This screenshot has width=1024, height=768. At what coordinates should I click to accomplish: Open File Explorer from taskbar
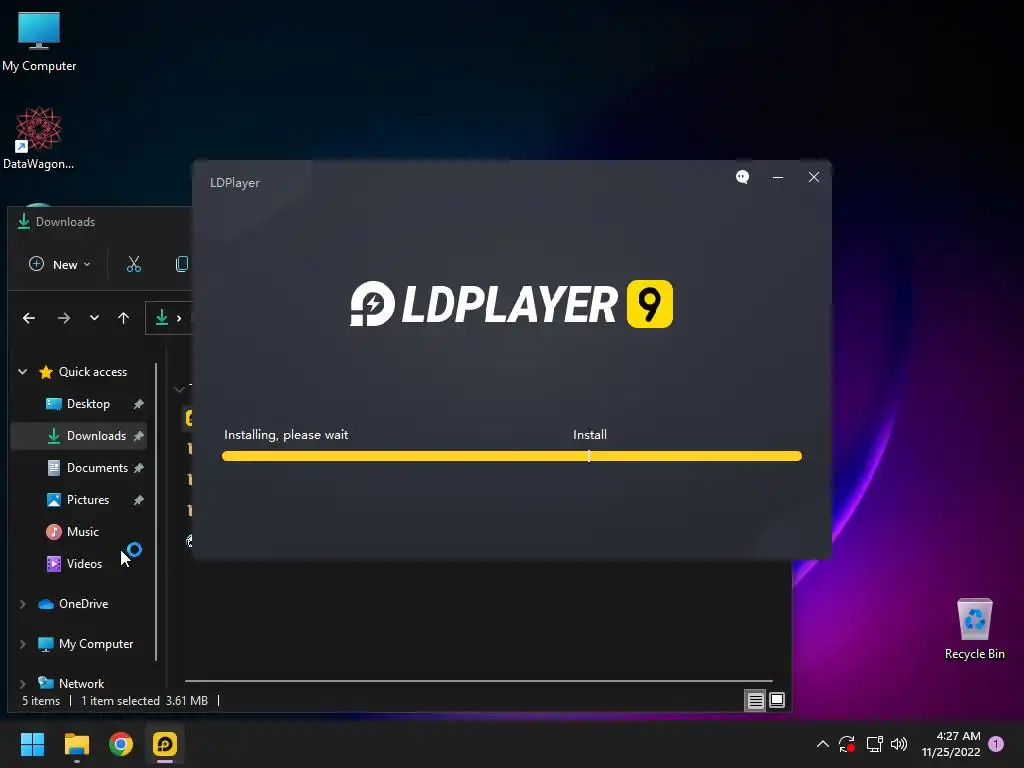coord(76,744)
